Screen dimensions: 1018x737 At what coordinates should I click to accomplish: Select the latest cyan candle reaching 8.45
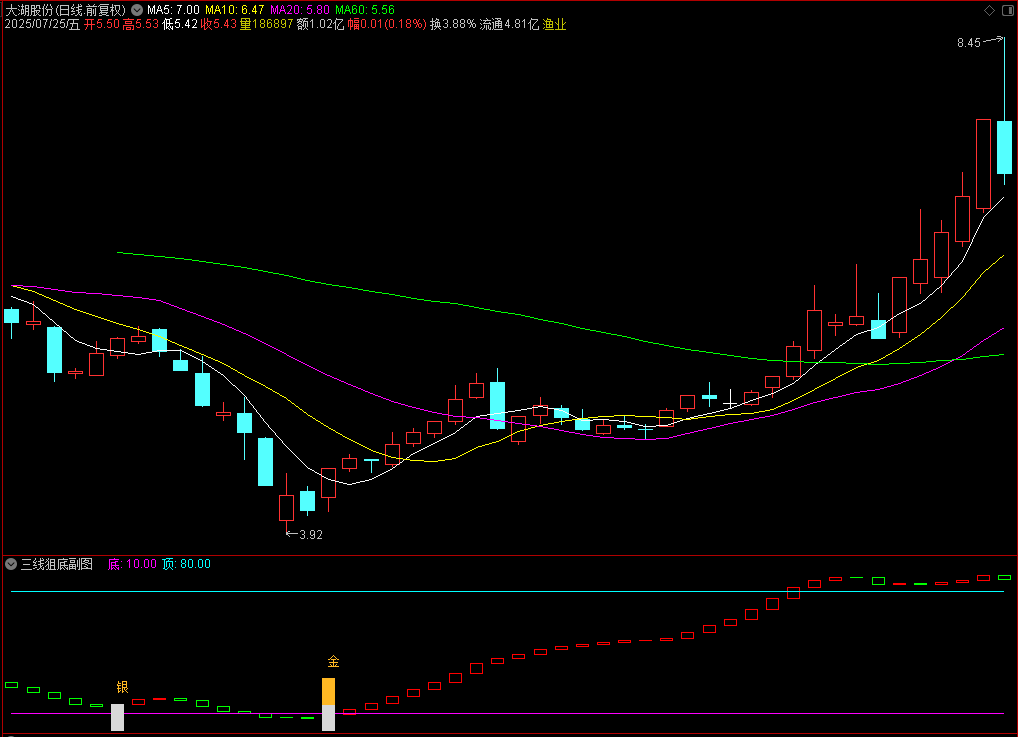coord(1004,147)
